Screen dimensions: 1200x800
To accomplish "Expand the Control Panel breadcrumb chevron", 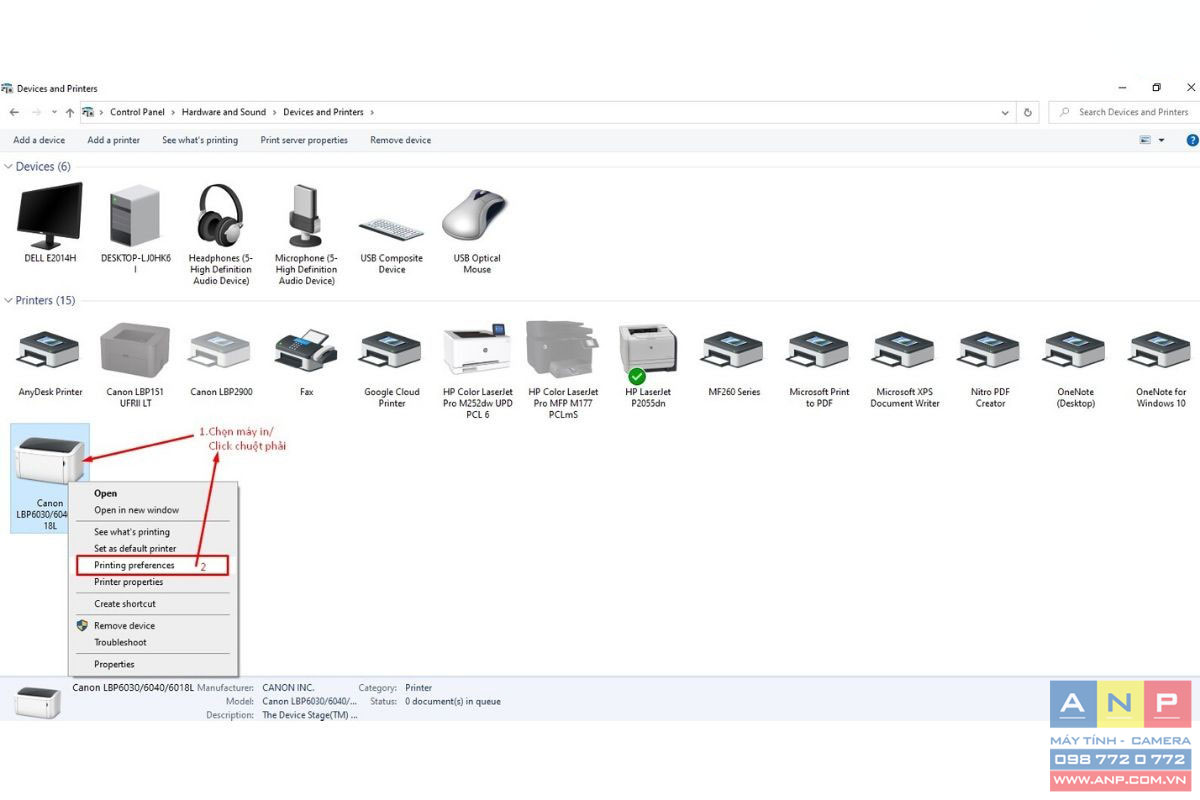I will point(173,112).
